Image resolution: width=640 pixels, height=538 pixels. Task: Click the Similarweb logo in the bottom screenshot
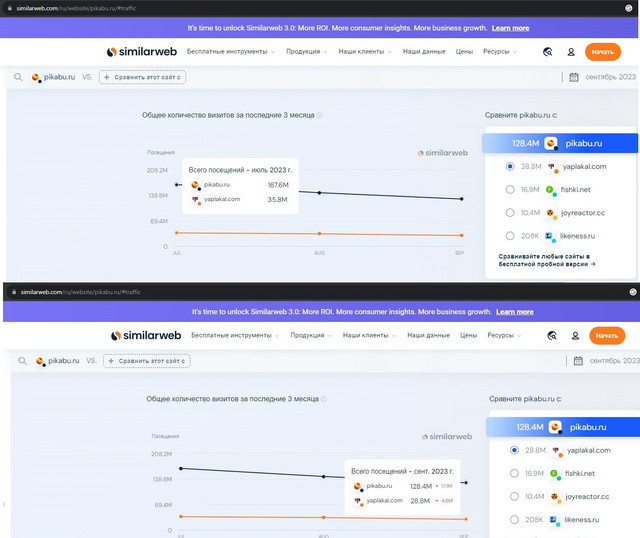[146, 336]
